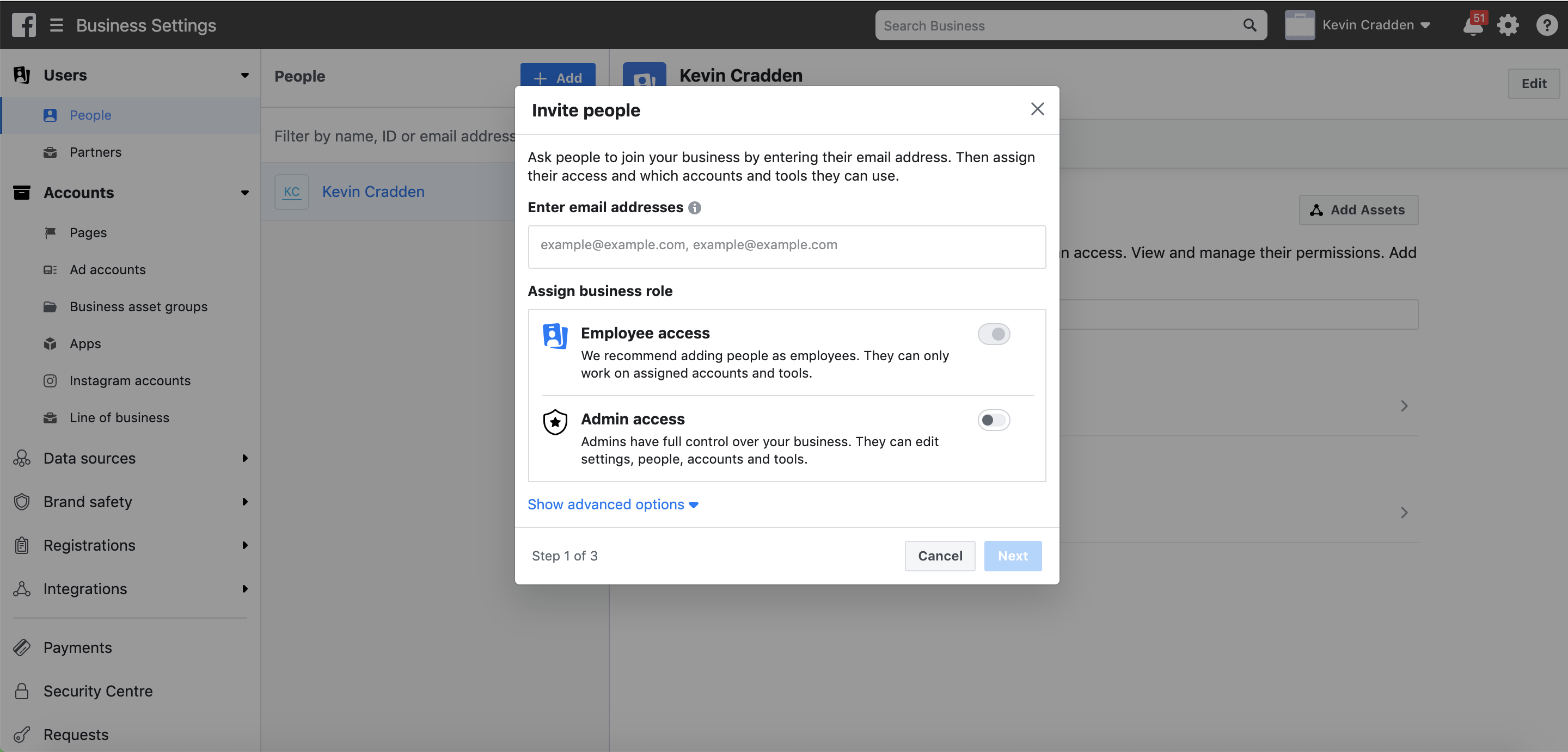Click the filter by name field

click(x=394, y=135)
